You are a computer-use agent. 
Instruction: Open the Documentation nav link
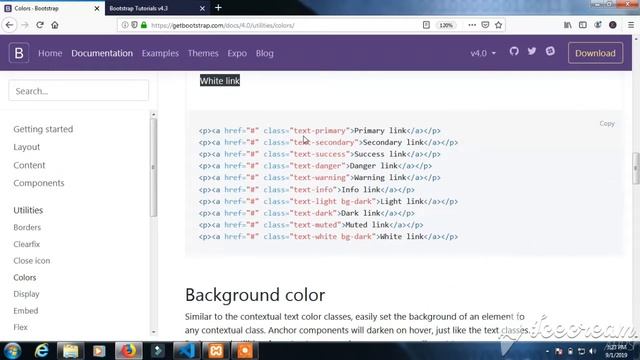point(102,53)
